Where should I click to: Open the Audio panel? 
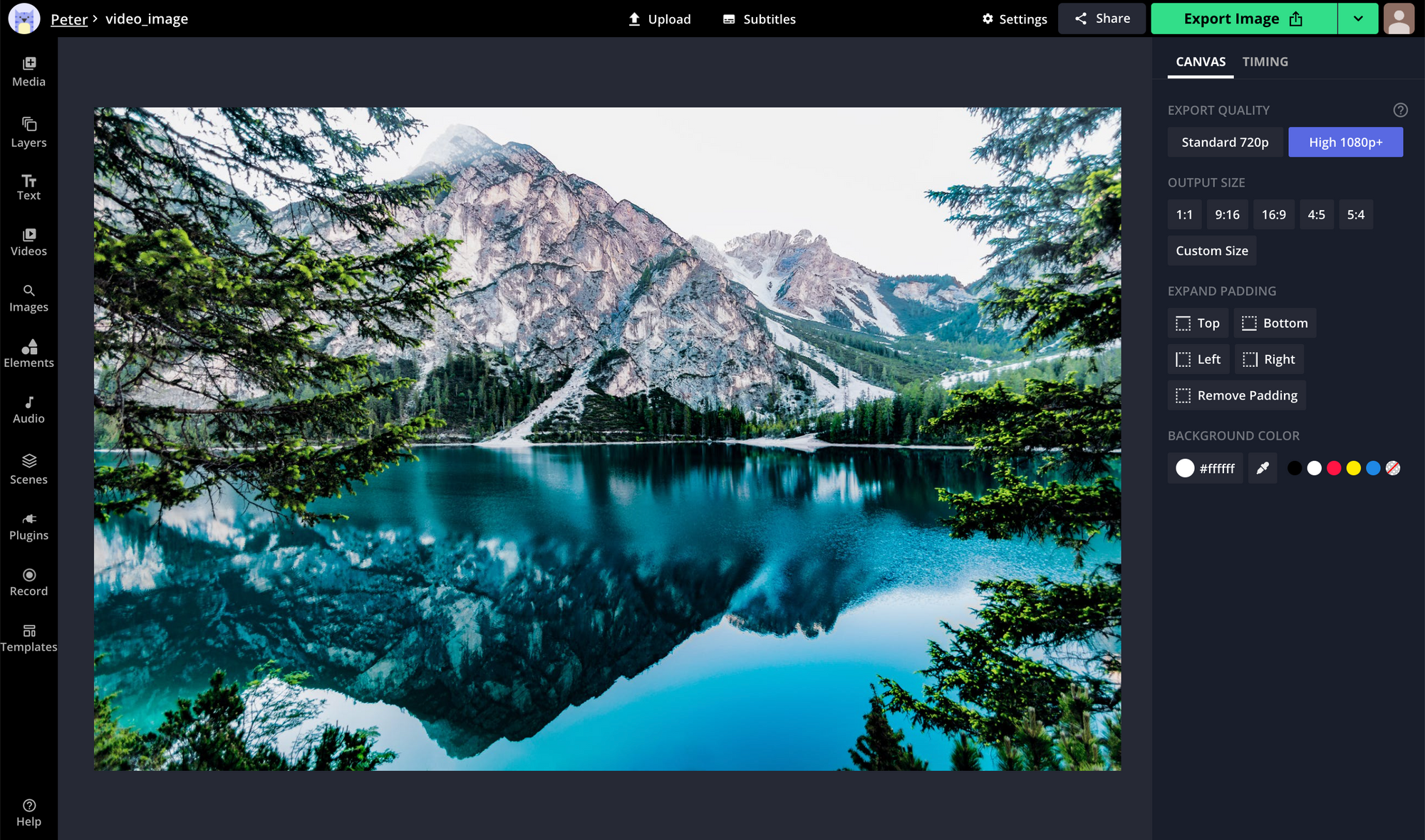point(28,407)
